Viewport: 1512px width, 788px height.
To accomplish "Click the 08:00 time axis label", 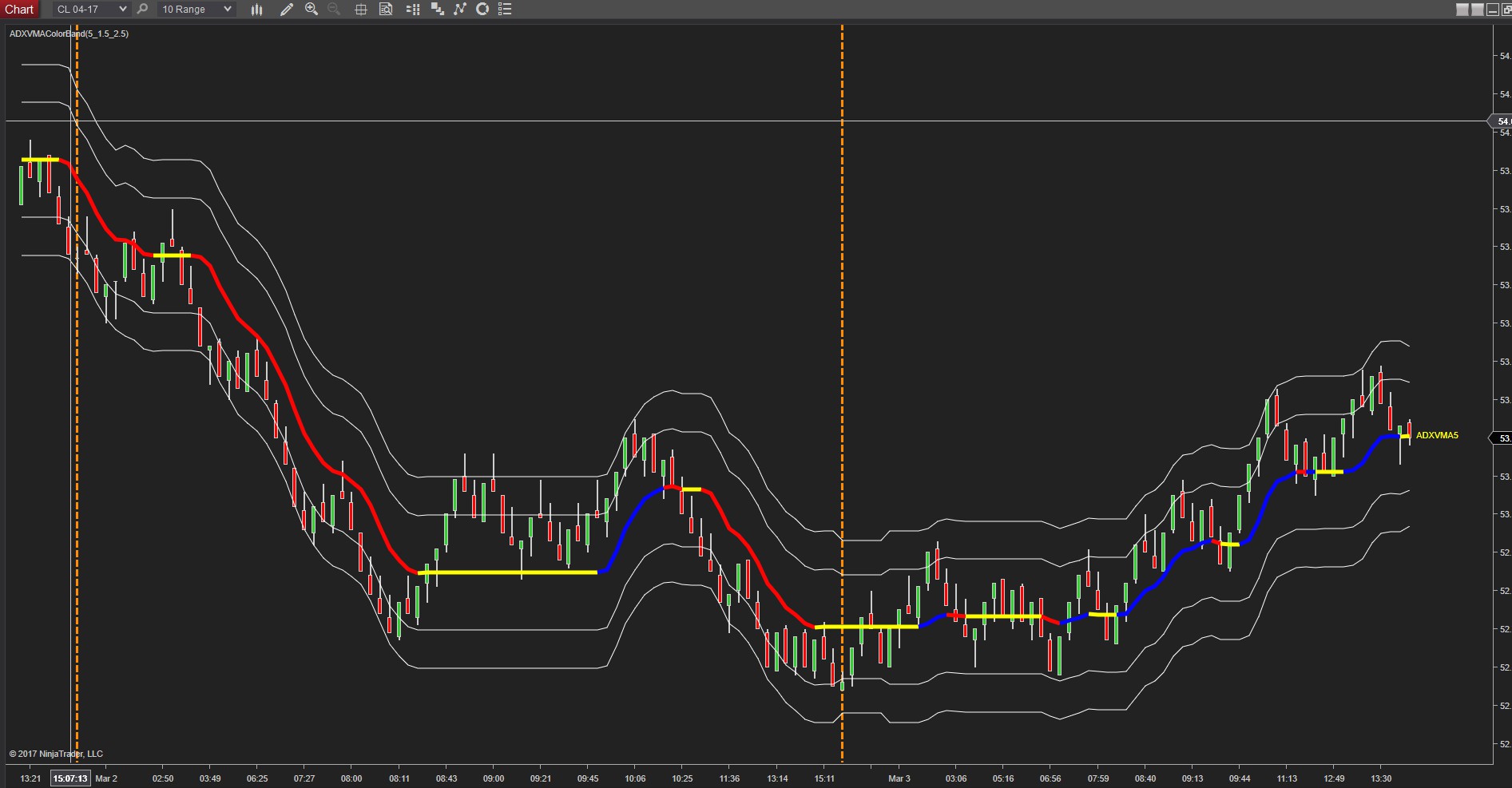I will pyautogui.click(x=351, y=778).
